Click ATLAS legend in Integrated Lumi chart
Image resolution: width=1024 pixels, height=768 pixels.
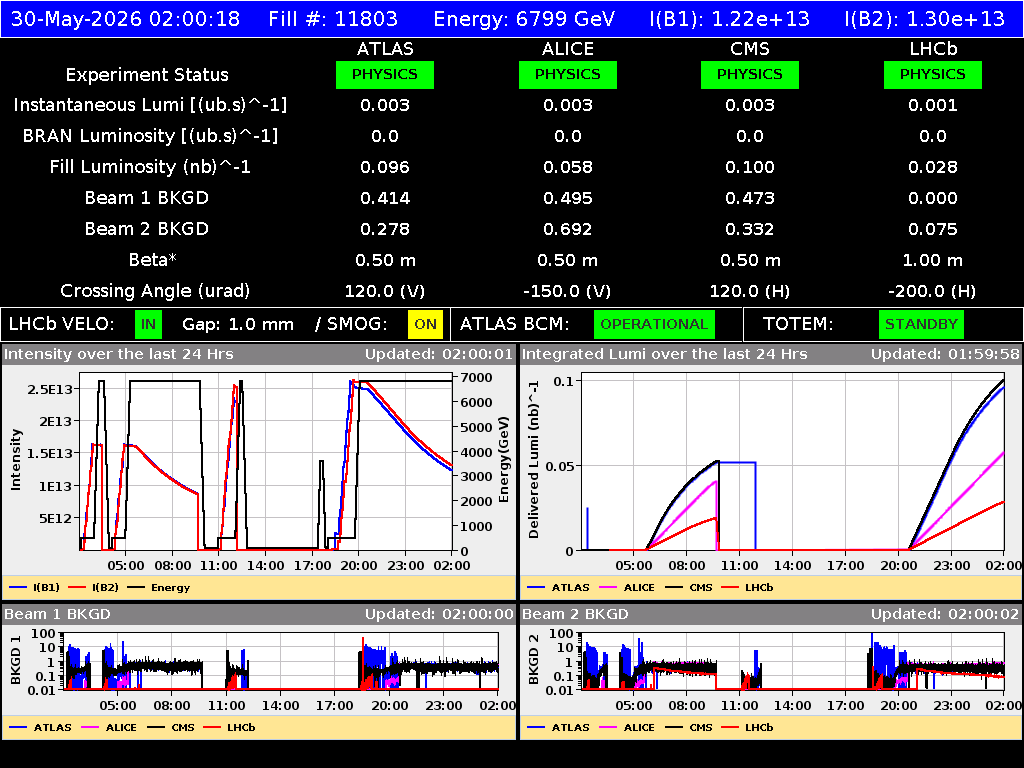click(558, 588)
